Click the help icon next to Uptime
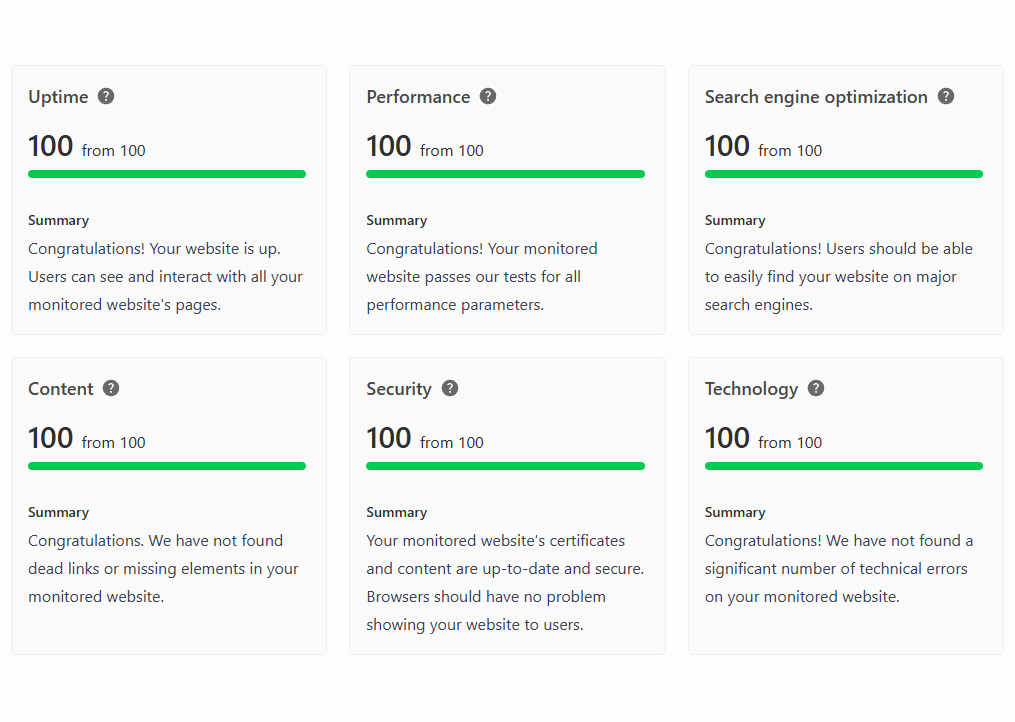 click(106, 97)
